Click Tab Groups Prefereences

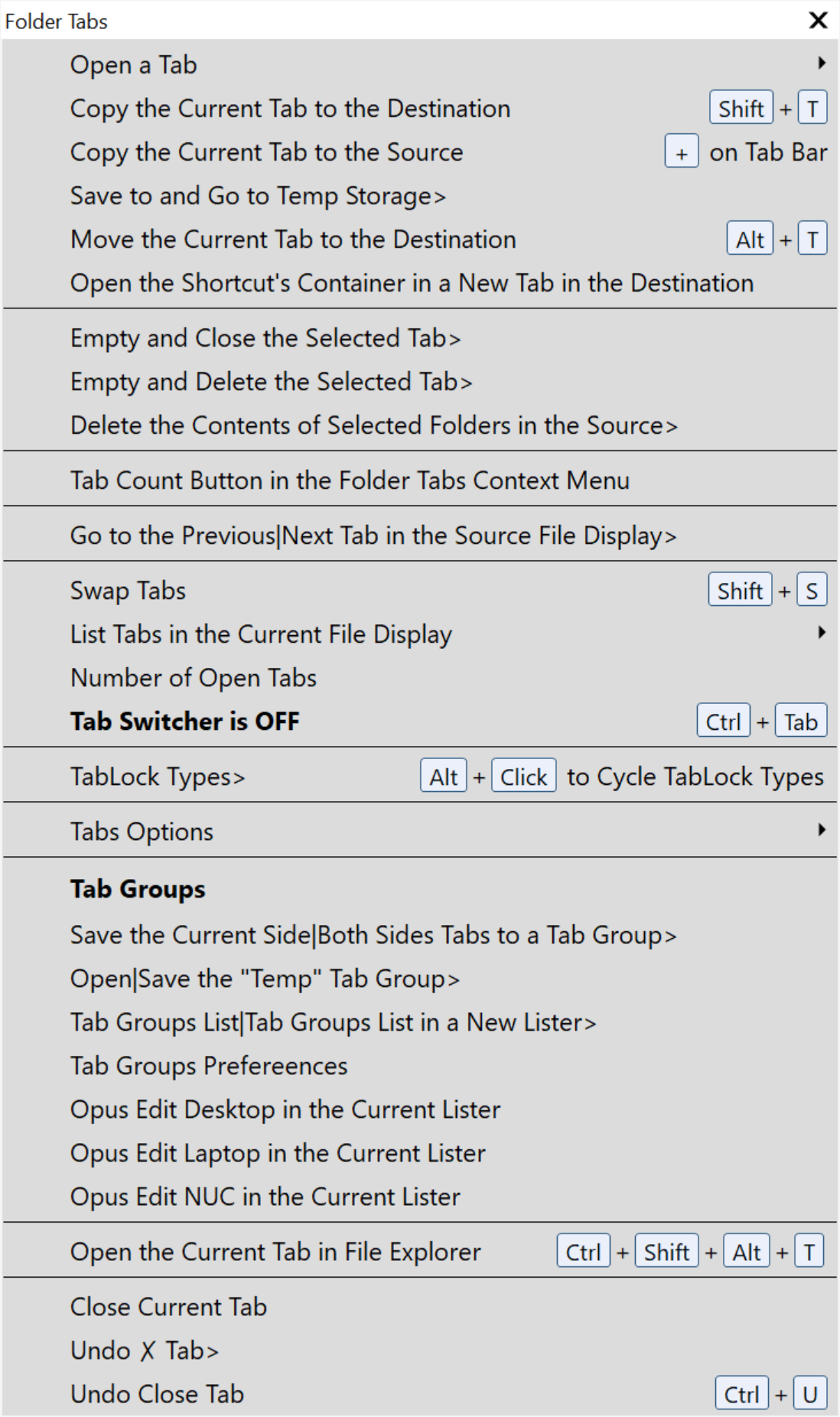(x=209, y=1066)
